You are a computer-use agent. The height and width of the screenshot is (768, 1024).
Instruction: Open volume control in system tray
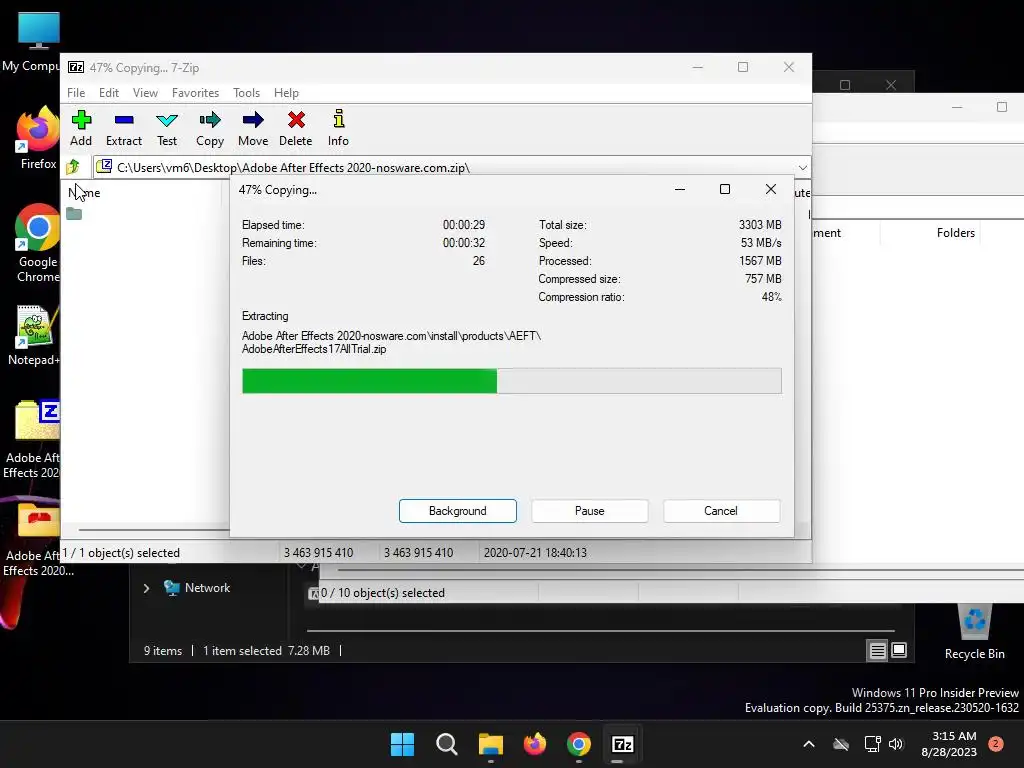tap(896, 744)
